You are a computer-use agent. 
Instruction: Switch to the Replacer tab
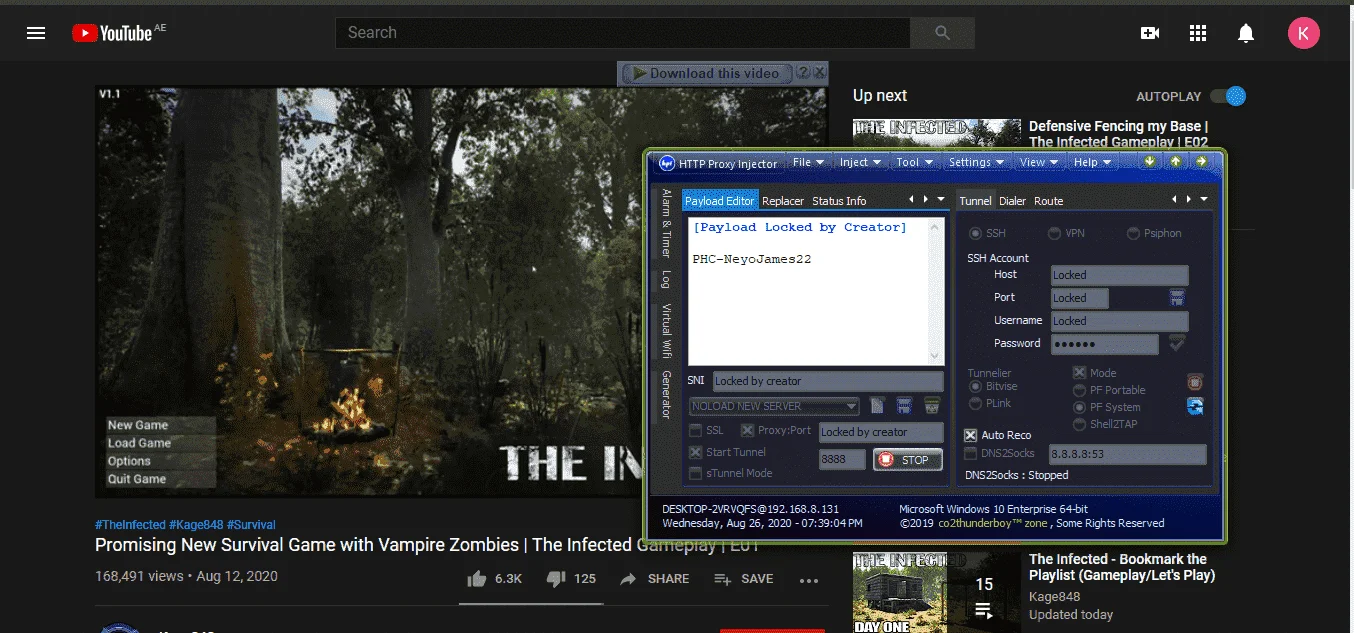[x=783, y=201]
